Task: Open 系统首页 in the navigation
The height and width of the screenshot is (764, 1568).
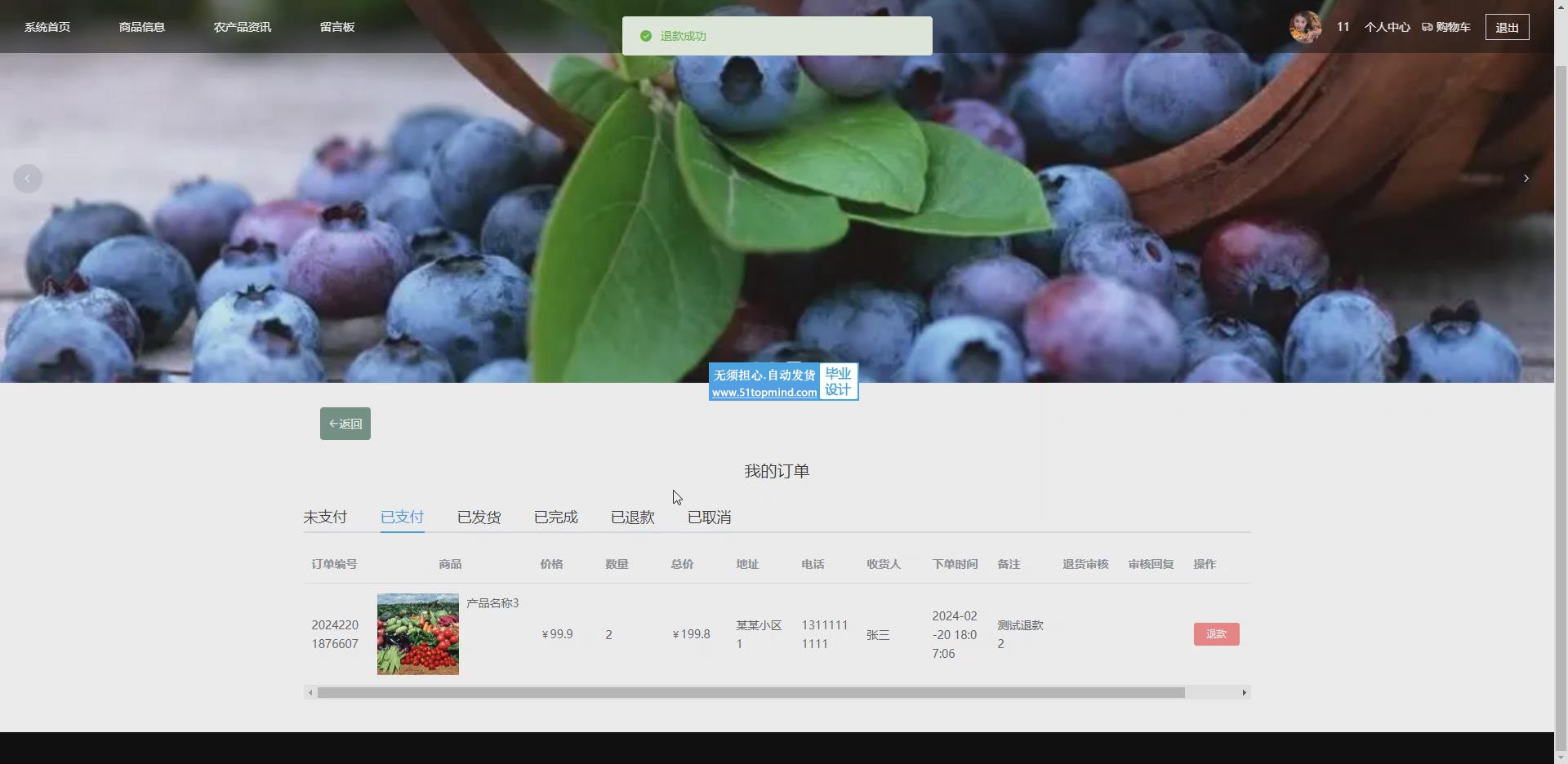Action: pyautogui.click(x=47, y=27)
